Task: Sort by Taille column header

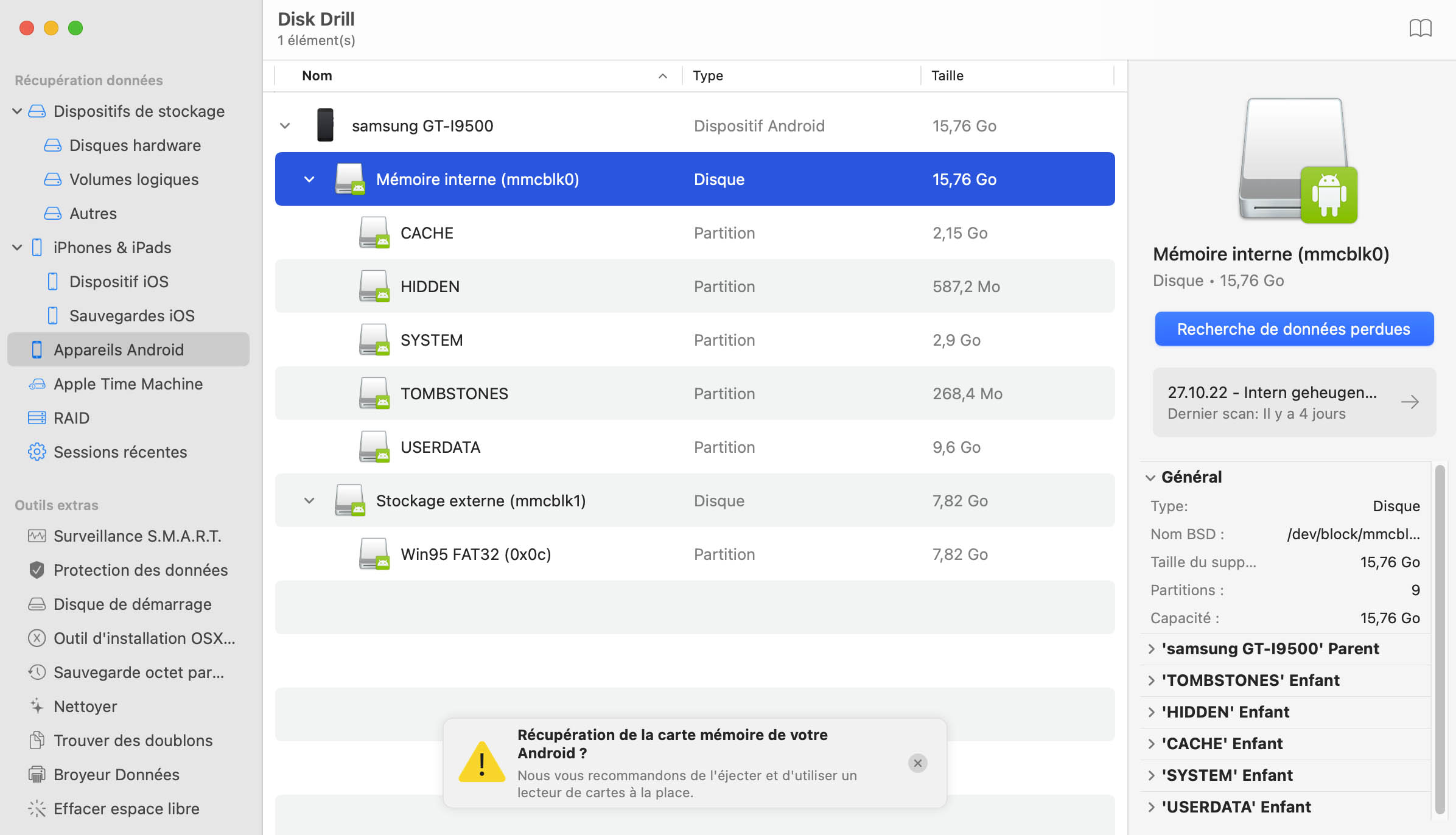Action: tap(1017, 75)
